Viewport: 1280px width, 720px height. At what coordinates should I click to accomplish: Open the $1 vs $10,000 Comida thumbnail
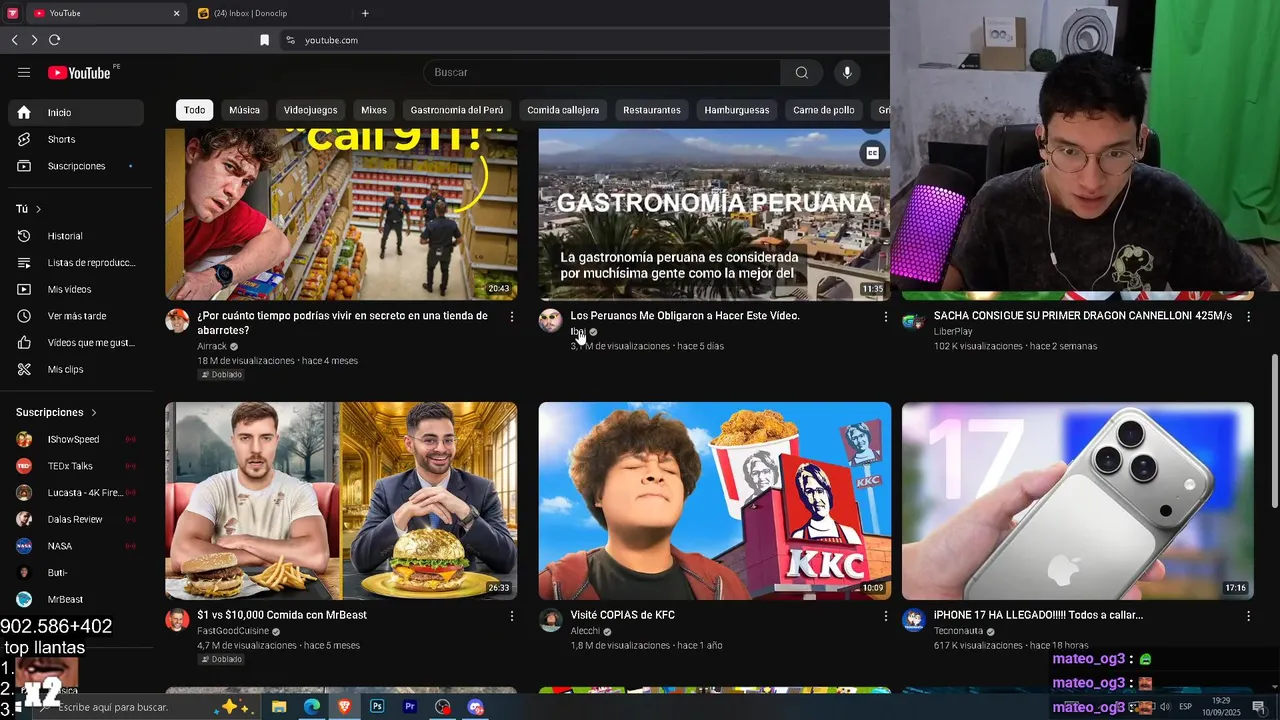(341, 501)
